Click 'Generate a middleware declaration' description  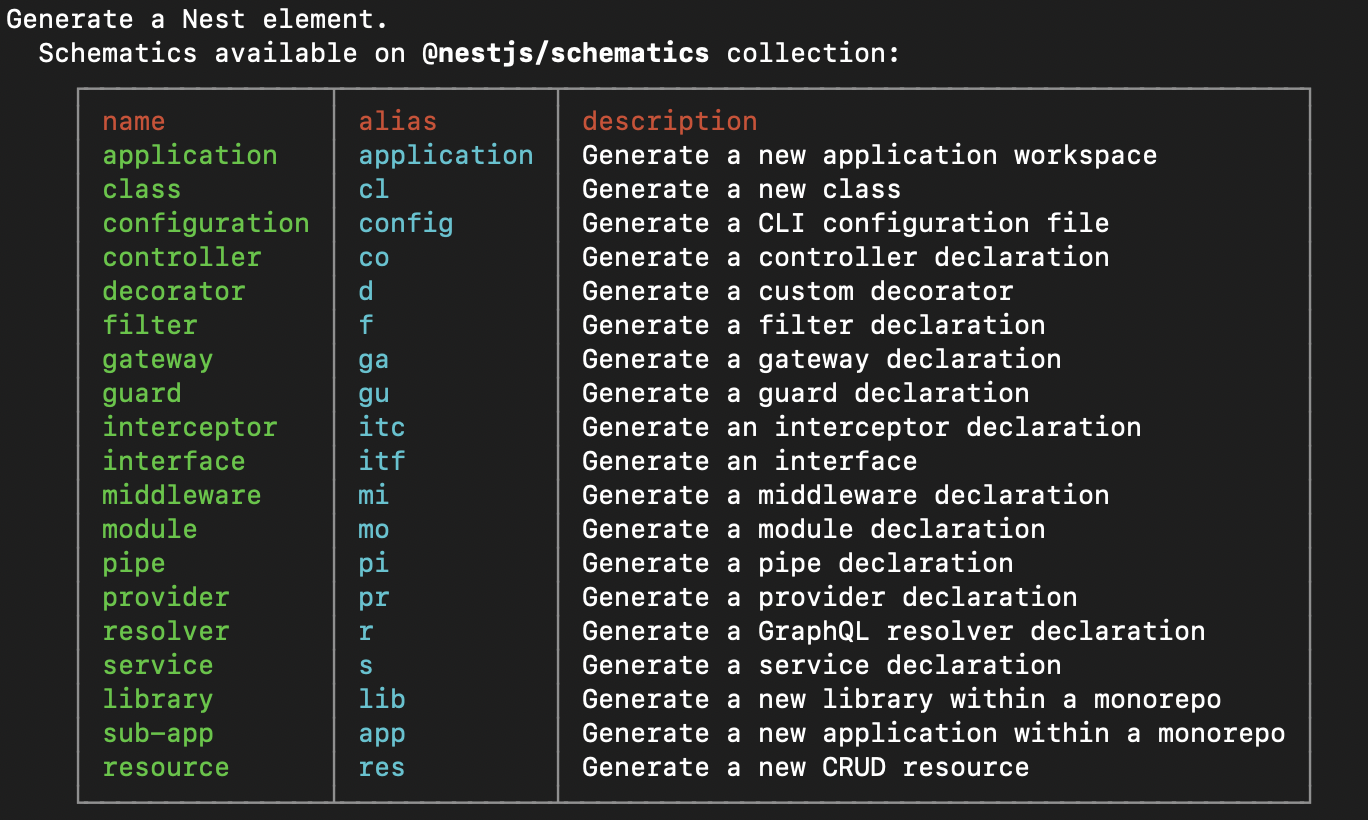click(x=846, y=496)
